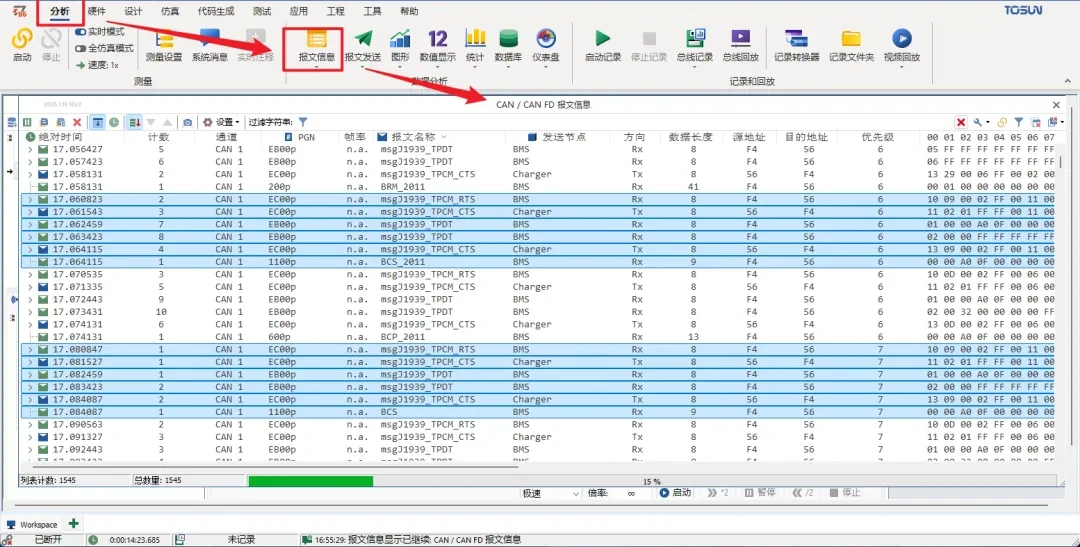Image resolution: width=1080 pixels, height=547 pixels.
Task: Open the 报文发送 message transmit tool
Action: coord(363,46)
